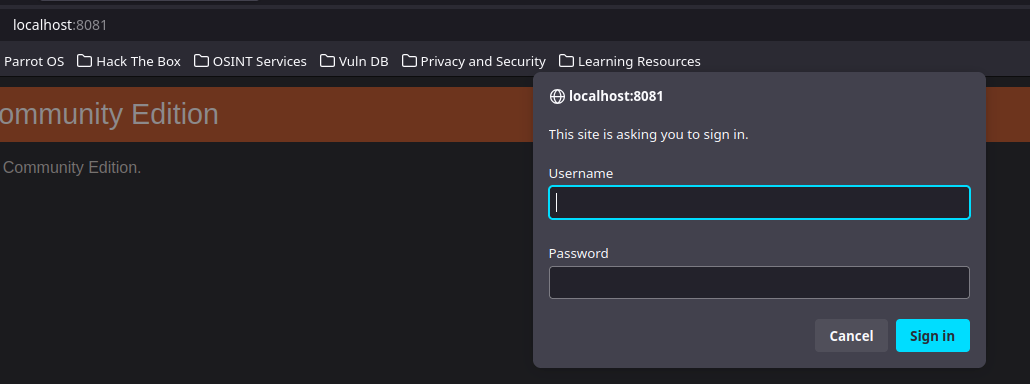Click the Learning Resources folder icon
The width and height of the screenshot is (1030, 384).
[566, 61]
